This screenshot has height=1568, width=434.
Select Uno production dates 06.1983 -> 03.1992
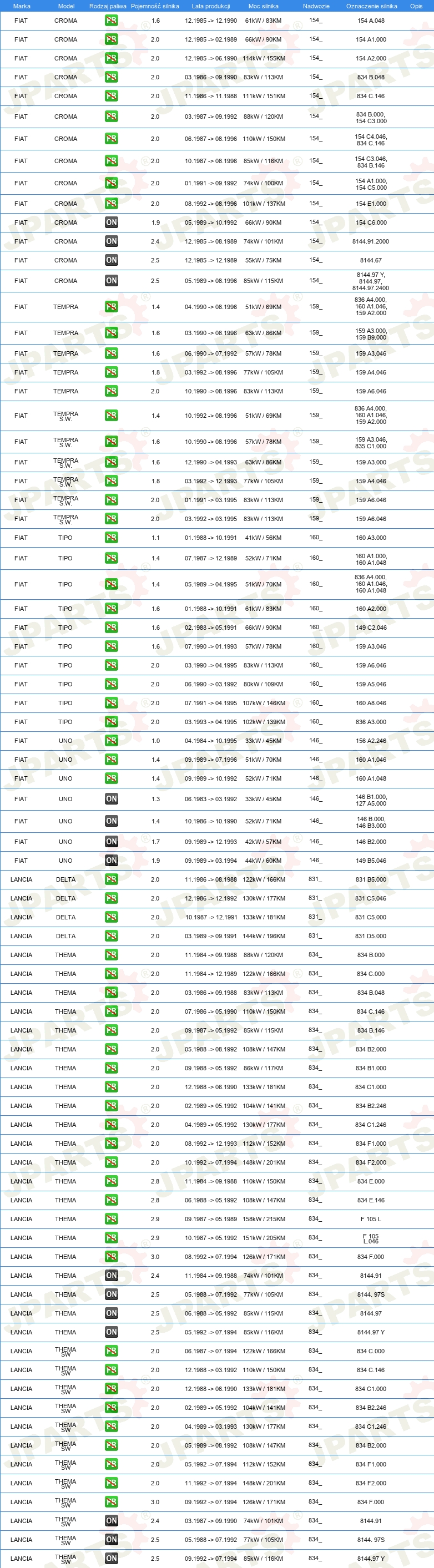[x=210, y=799]
